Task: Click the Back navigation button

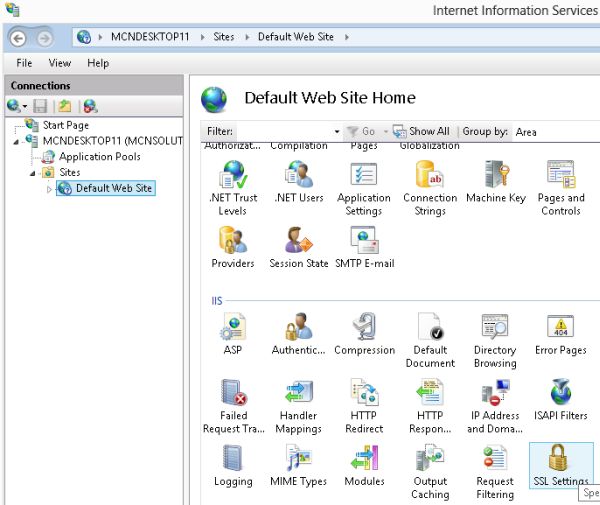Action: (18, 39)
